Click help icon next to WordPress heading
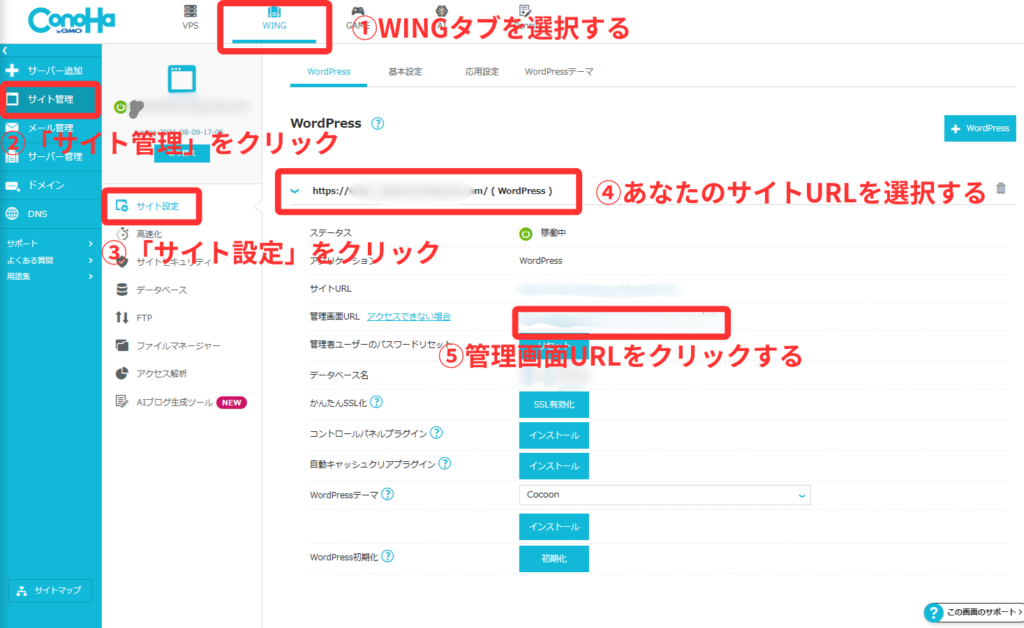This screenshot has width=1024, height=628. point(377,124)
